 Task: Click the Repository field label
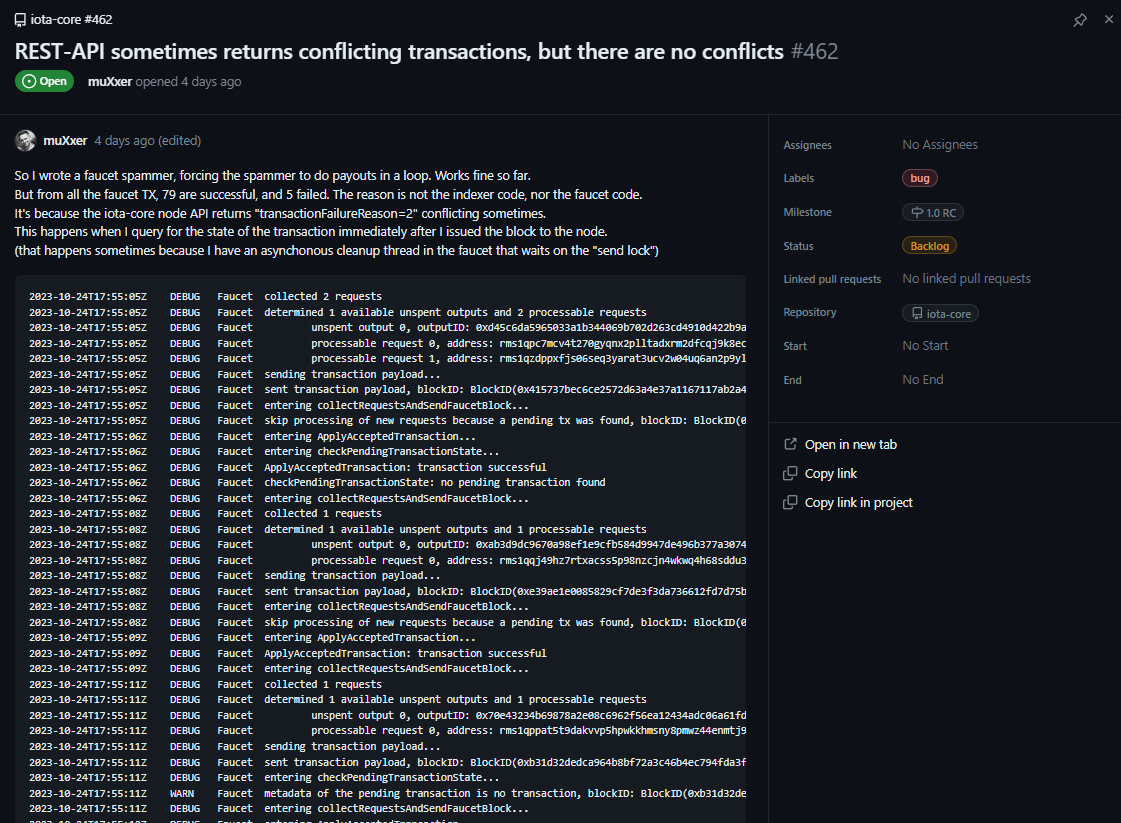tap(810, 312)
